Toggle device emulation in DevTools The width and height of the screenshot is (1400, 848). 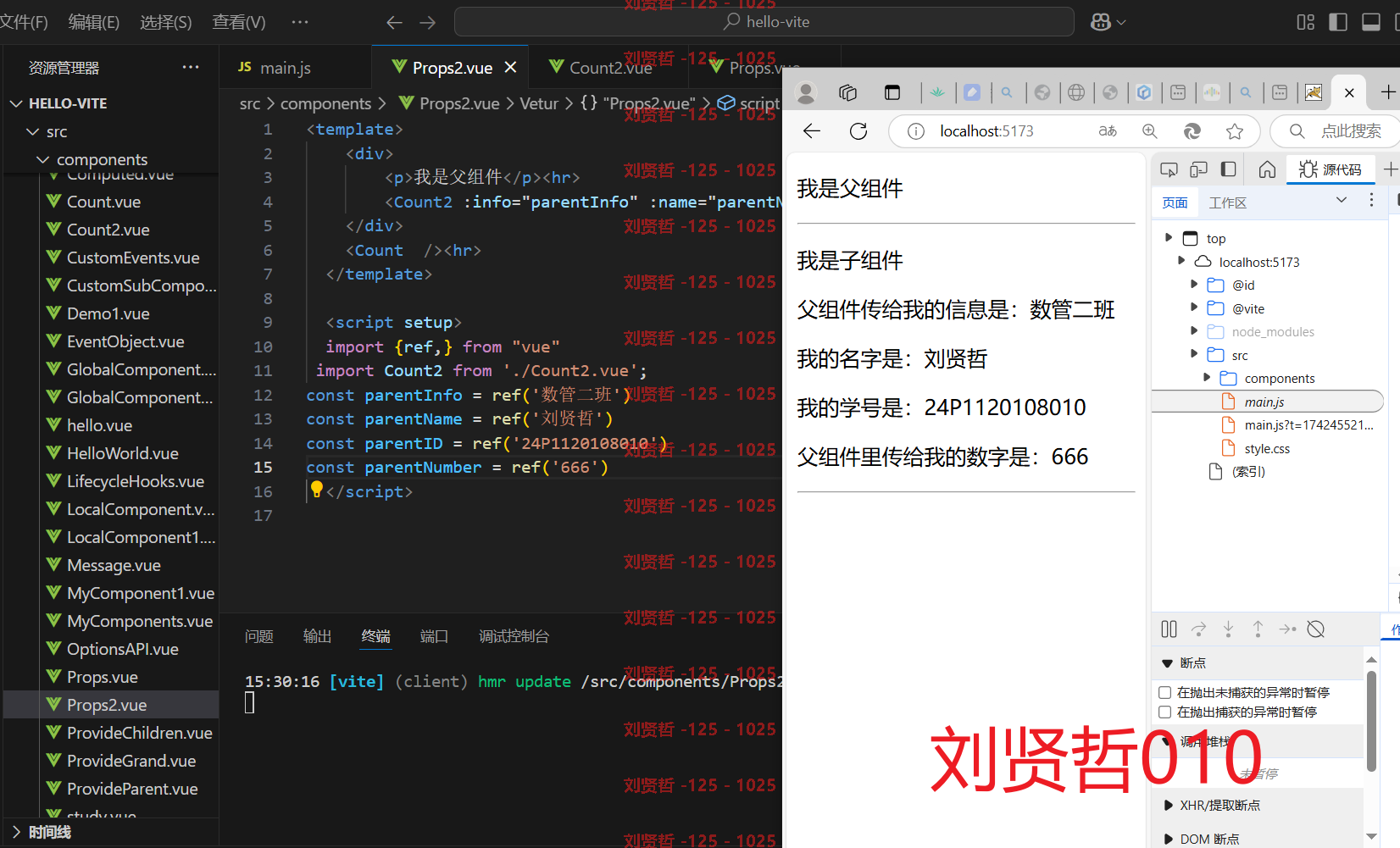[x=1198, y=169]
